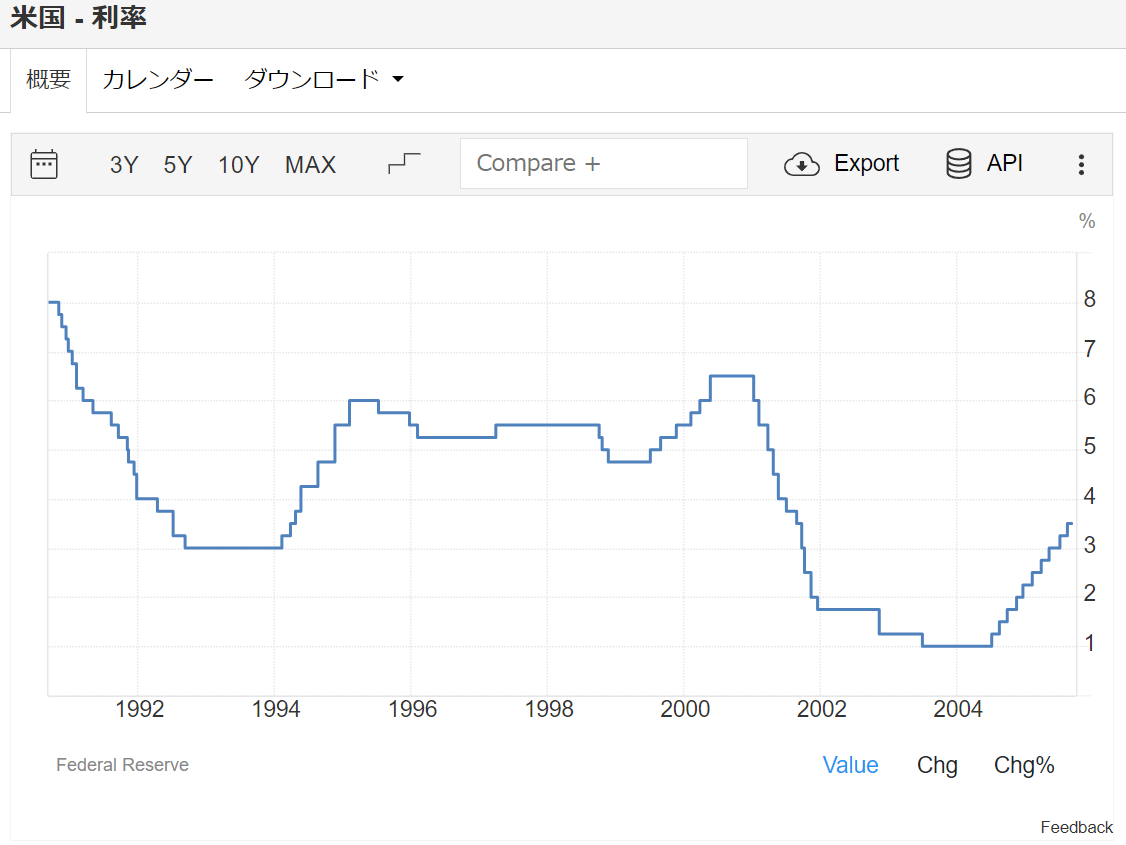The width and height of the screenshot is (1126, 845).
Task: Click the step chart type icon
Action: tap(404, 164)
